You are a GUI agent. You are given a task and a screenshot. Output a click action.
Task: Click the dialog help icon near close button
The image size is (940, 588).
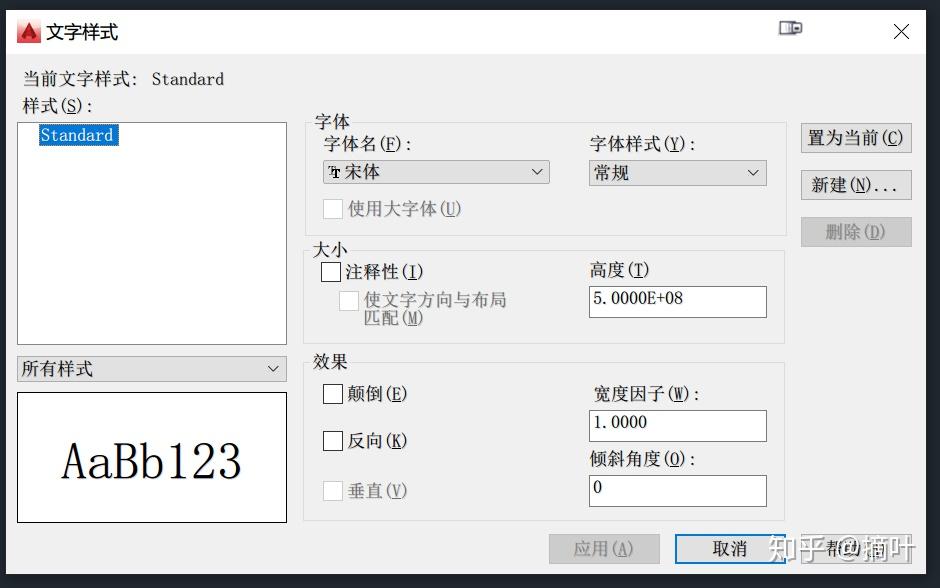point(790,28)
